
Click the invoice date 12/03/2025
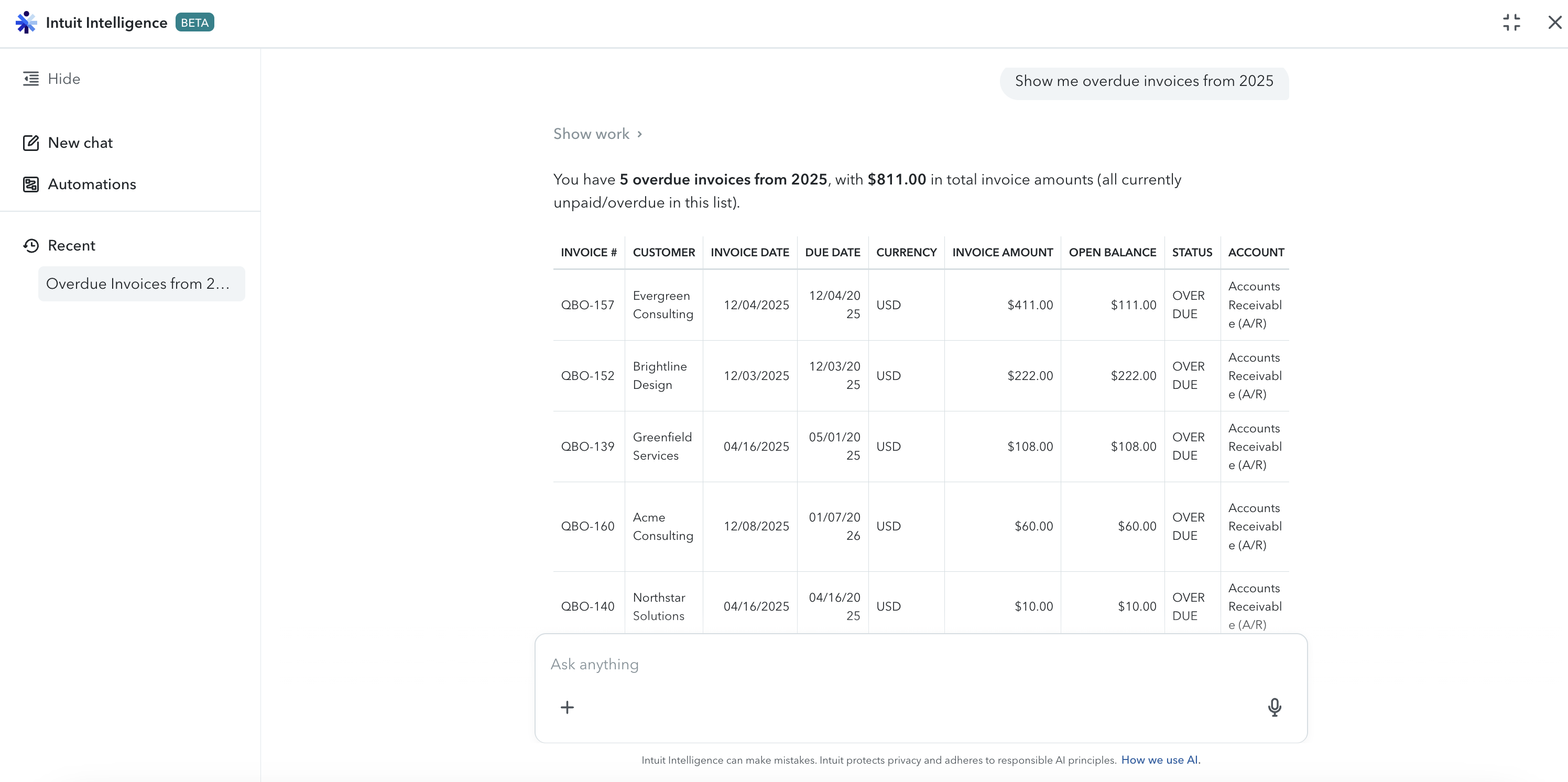pyautogui.click(x=756, y=376)
